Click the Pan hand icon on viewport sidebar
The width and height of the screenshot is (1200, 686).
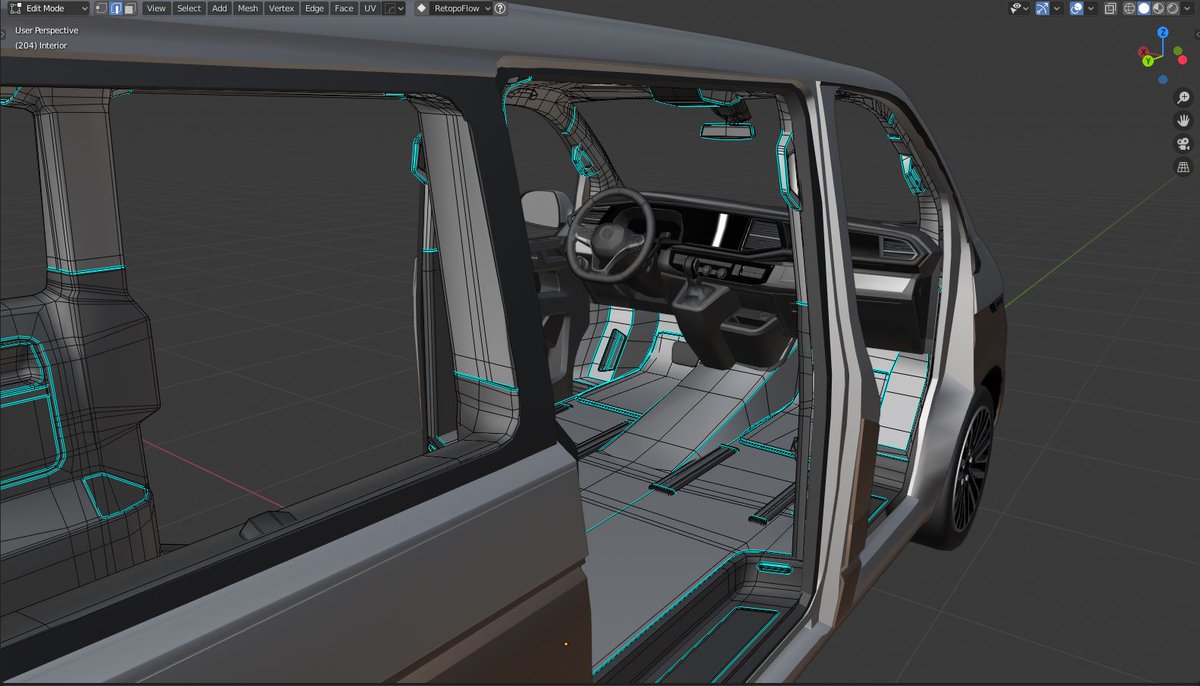[x=1184, y=120]
